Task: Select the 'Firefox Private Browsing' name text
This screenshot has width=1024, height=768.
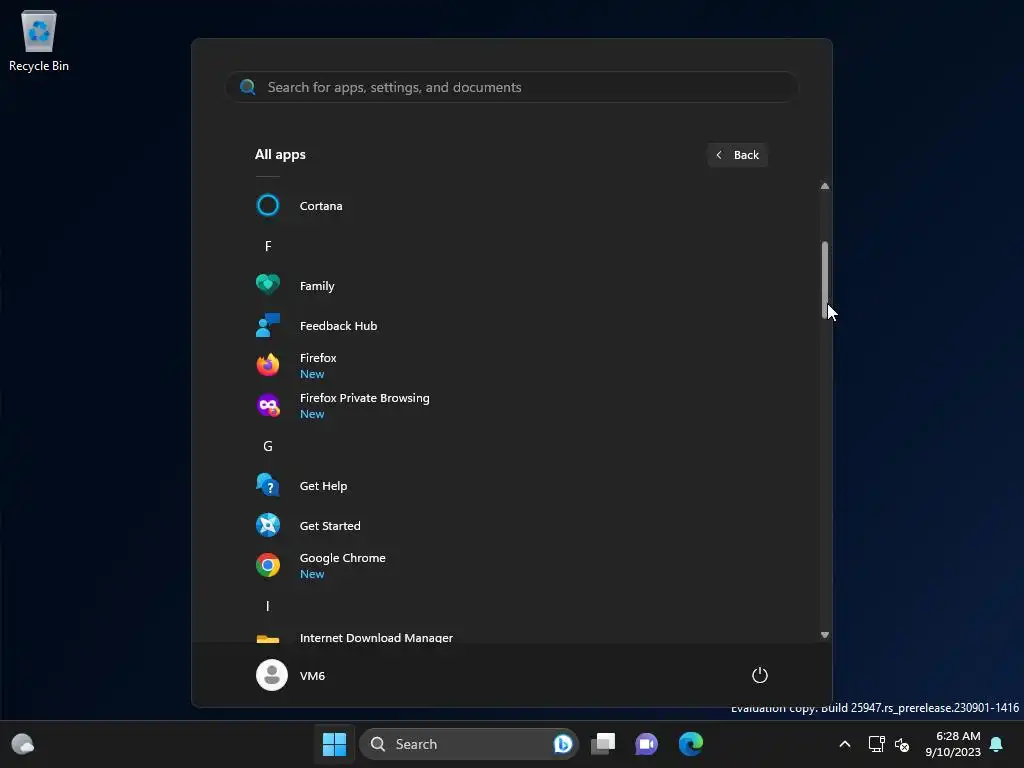Action: [x=364, y=398]
